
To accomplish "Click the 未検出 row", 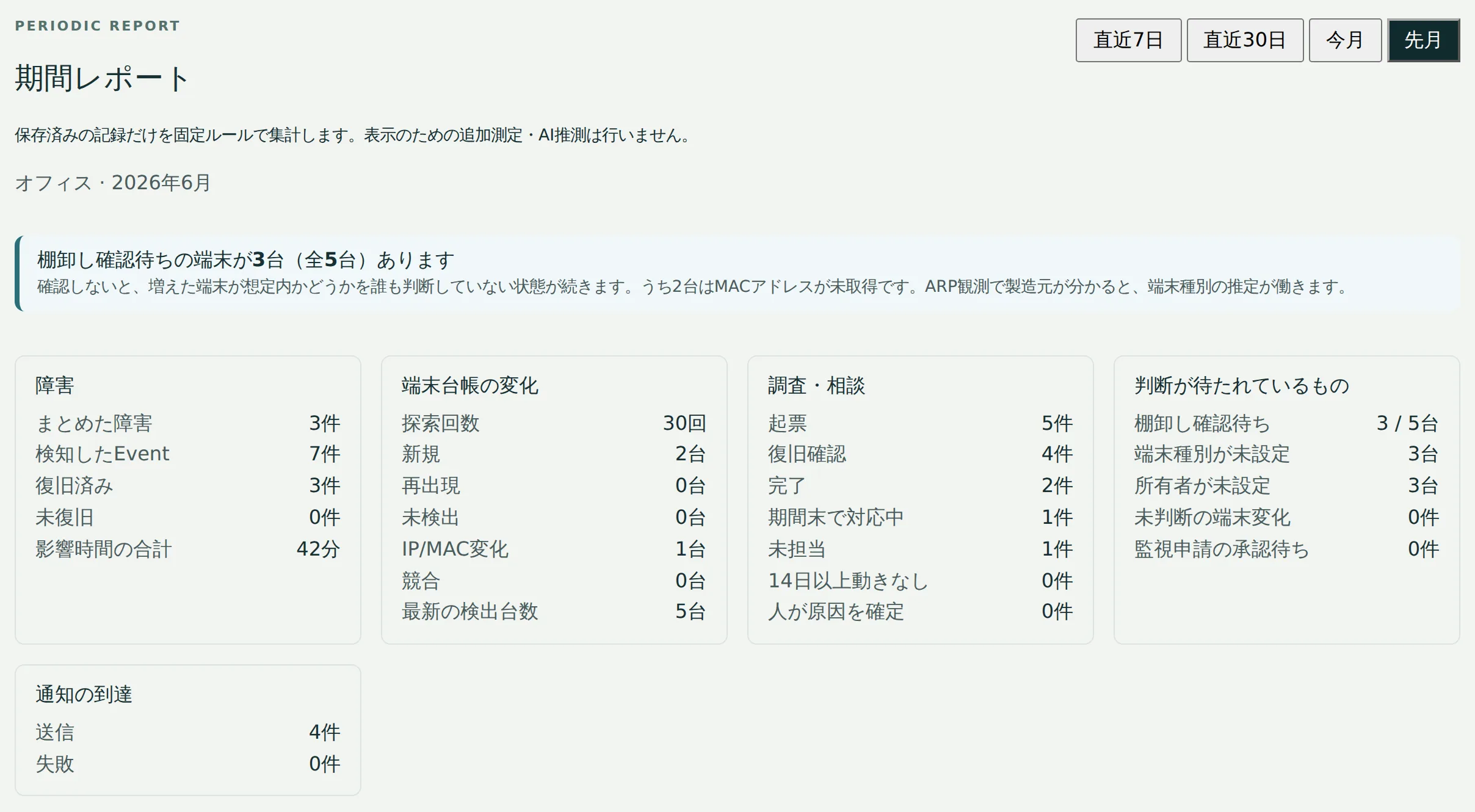I will point(554,517).
